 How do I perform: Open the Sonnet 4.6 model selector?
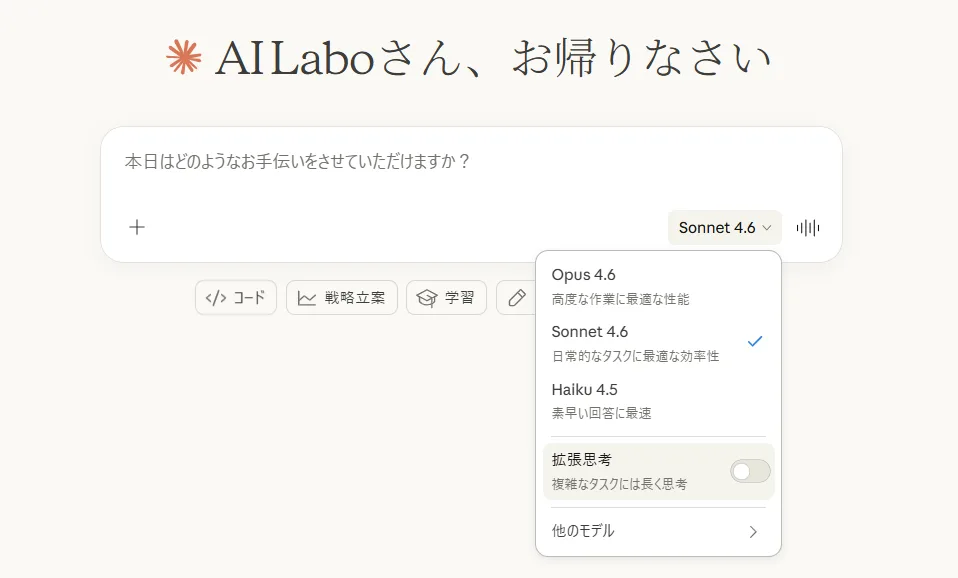coord(725,228)
